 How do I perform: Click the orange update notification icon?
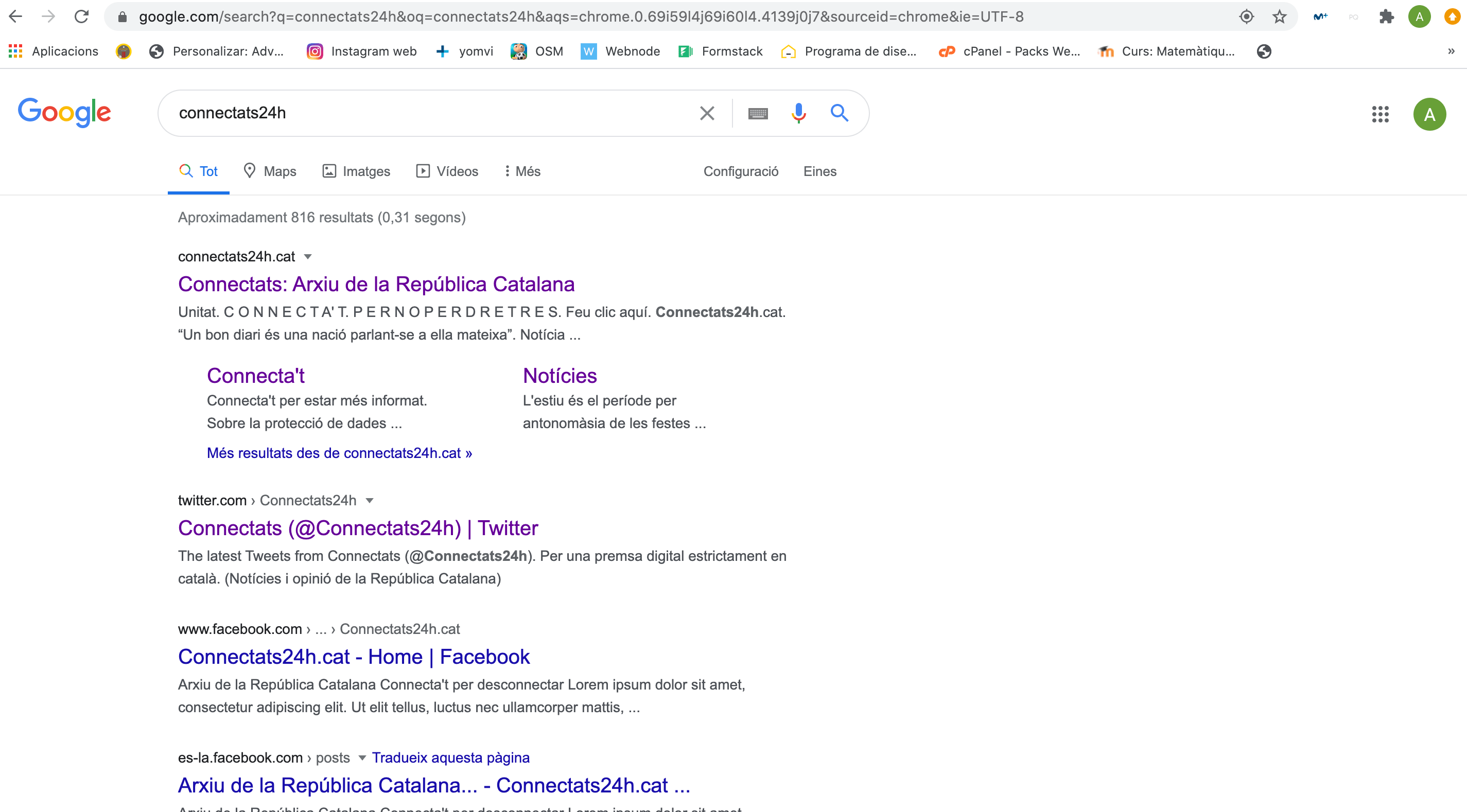(x=1453, y=17)
